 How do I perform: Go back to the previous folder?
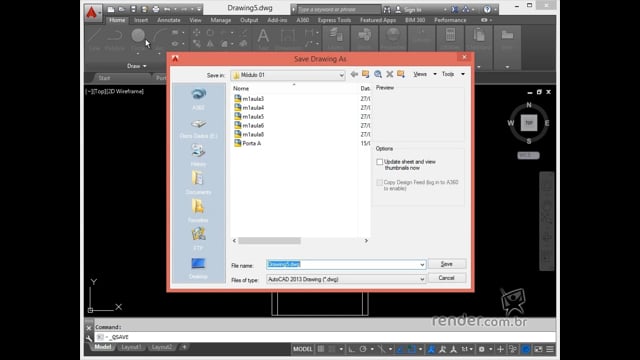(354, 74)
